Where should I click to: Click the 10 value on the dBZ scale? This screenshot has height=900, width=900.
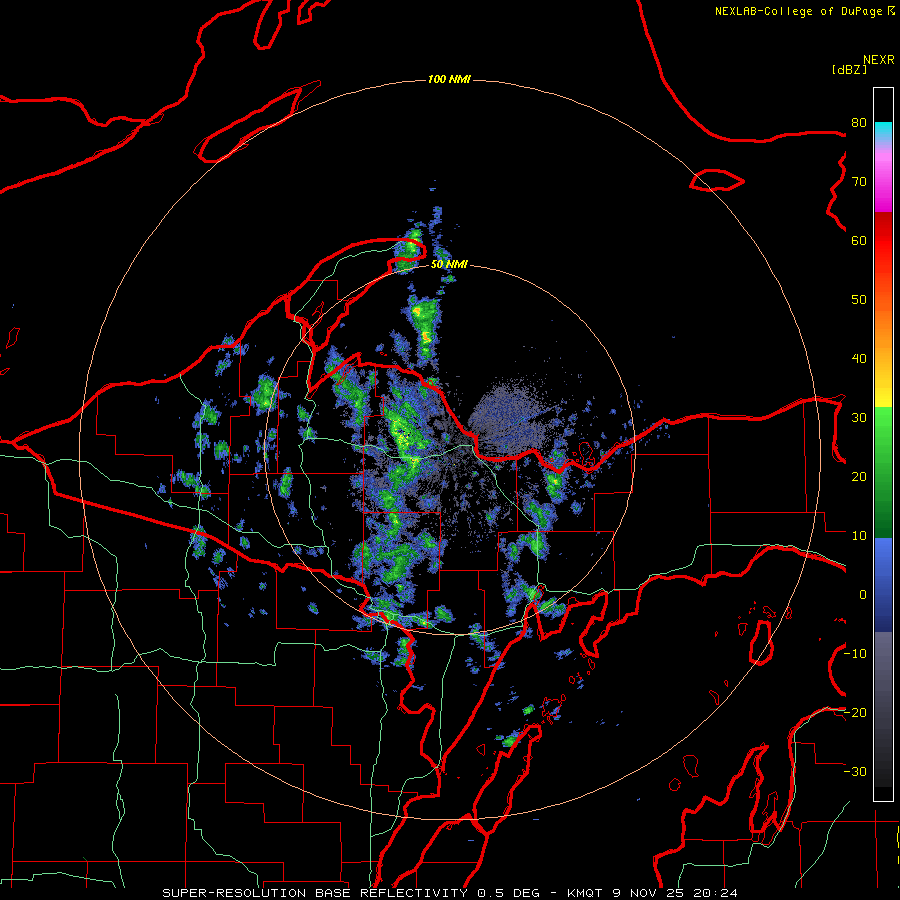[859, 536]
